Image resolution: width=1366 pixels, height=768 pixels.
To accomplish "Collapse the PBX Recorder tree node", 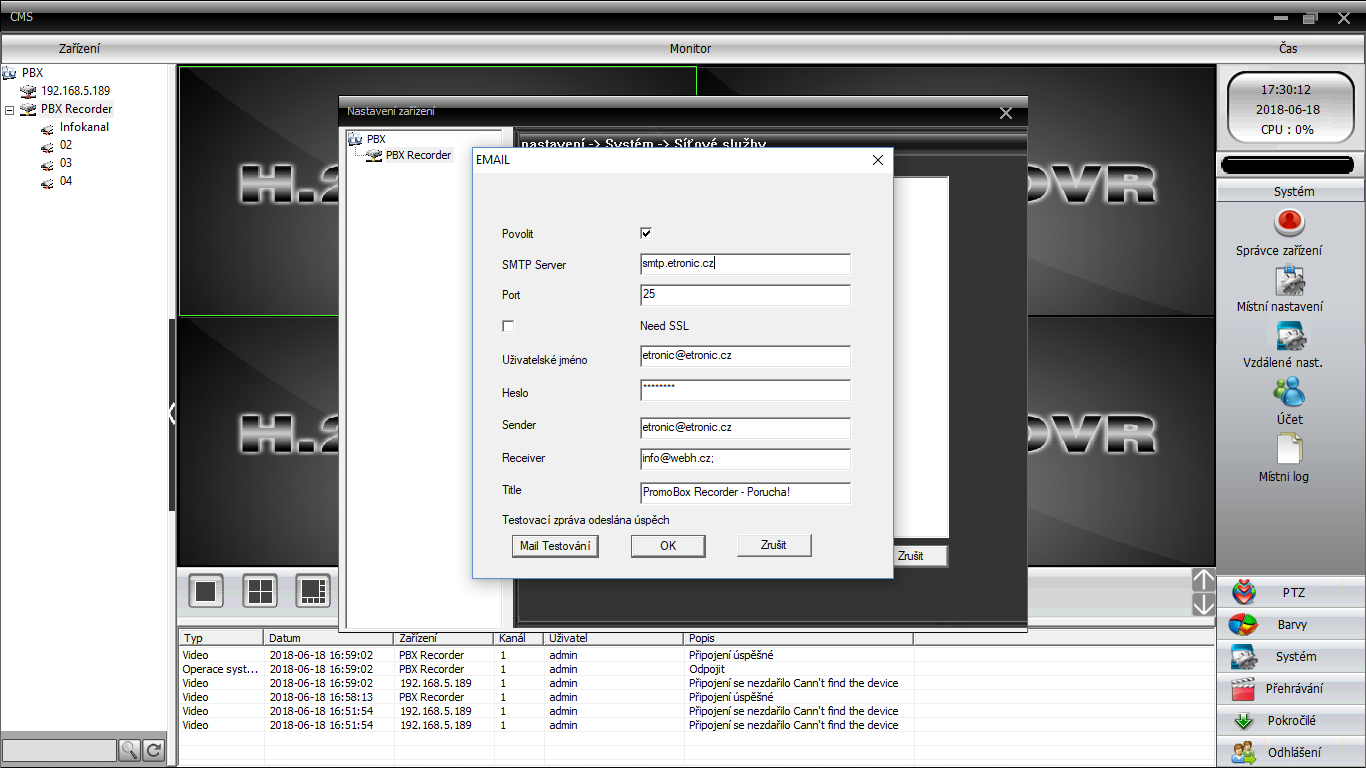I will click(9, 110).
